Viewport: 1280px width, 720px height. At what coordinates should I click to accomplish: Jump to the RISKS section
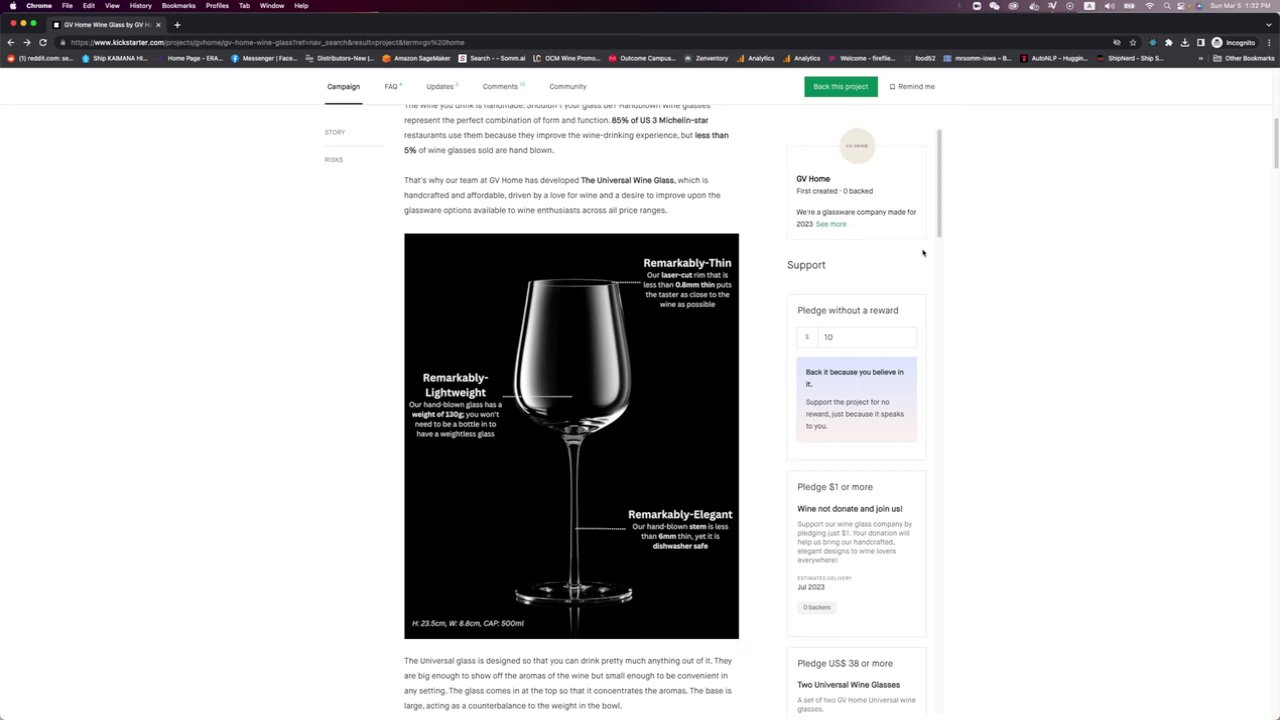333,159
